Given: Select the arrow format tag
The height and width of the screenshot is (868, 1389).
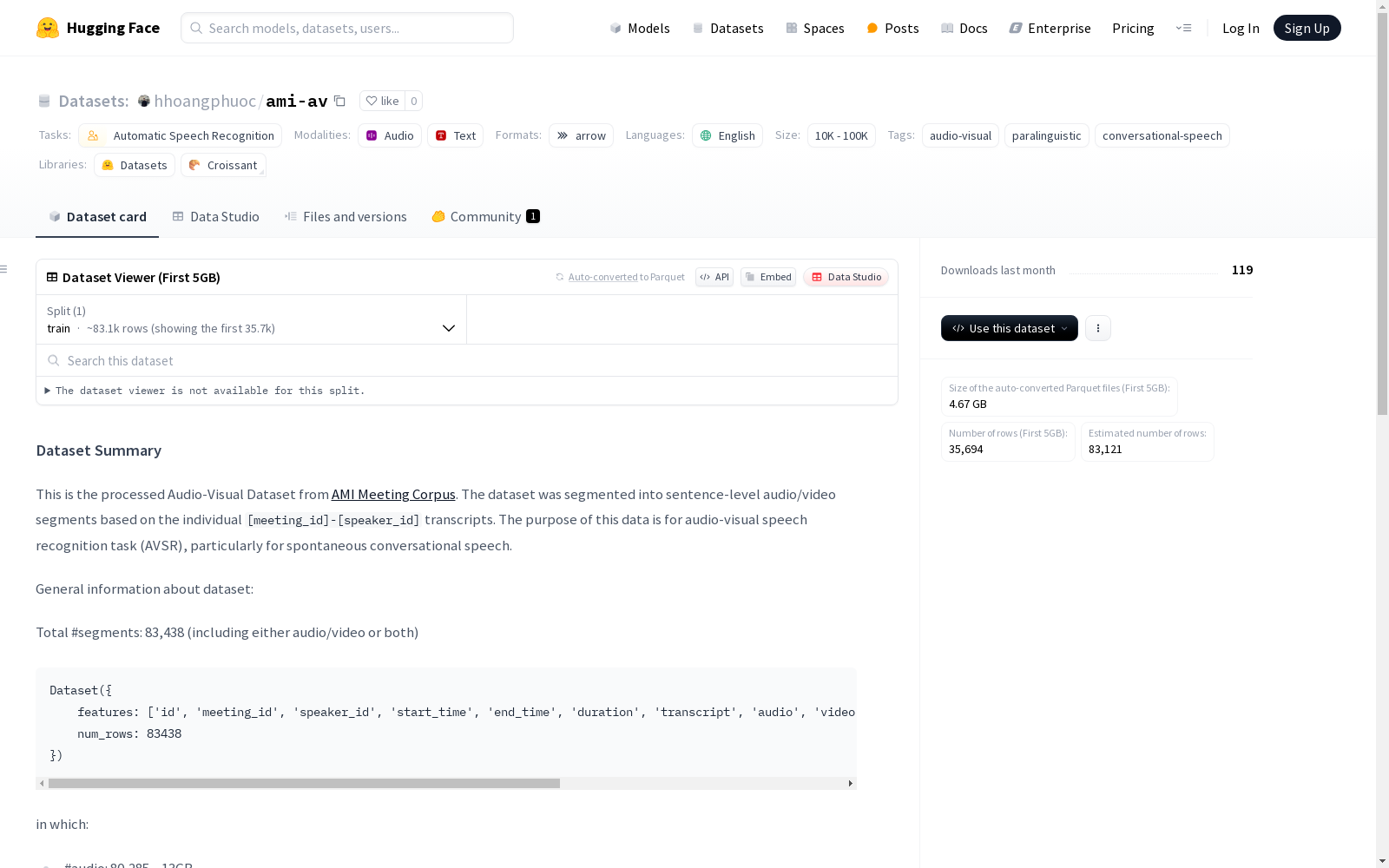Looking at the screenshot, I should (x=582, y=135).
